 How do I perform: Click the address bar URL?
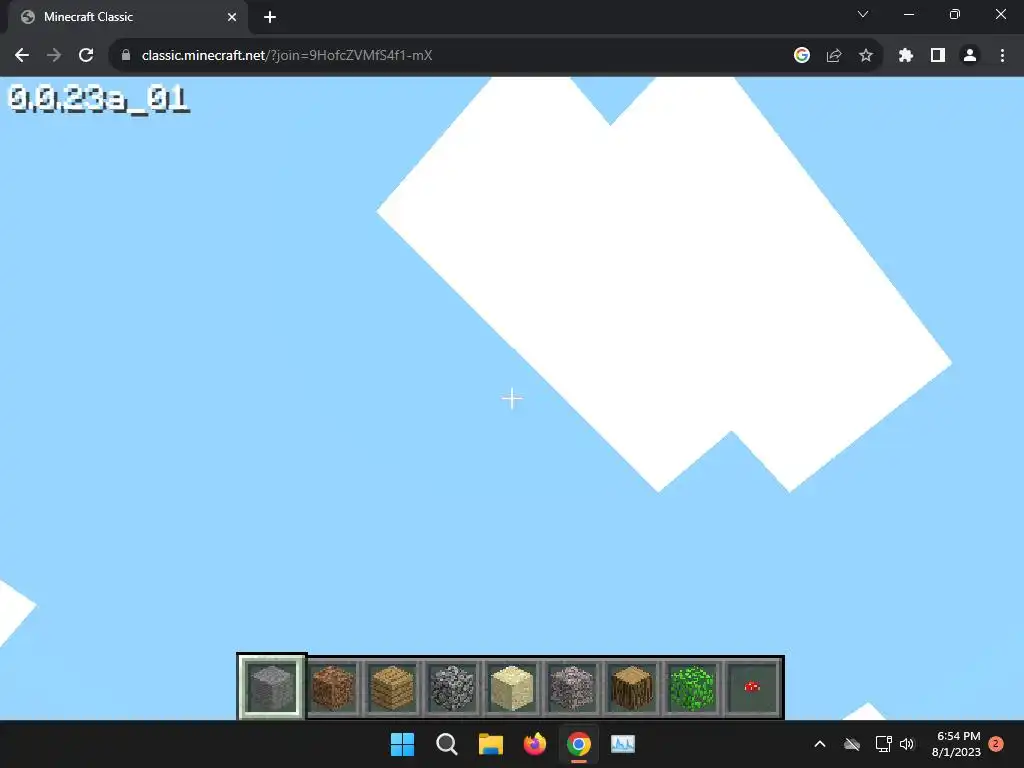click(x=287, y=56)
